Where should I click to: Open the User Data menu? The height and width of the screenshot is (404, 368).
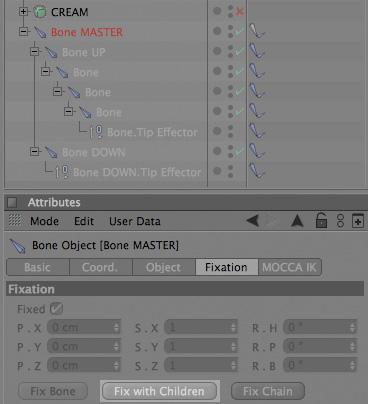[x=135, y=221]
